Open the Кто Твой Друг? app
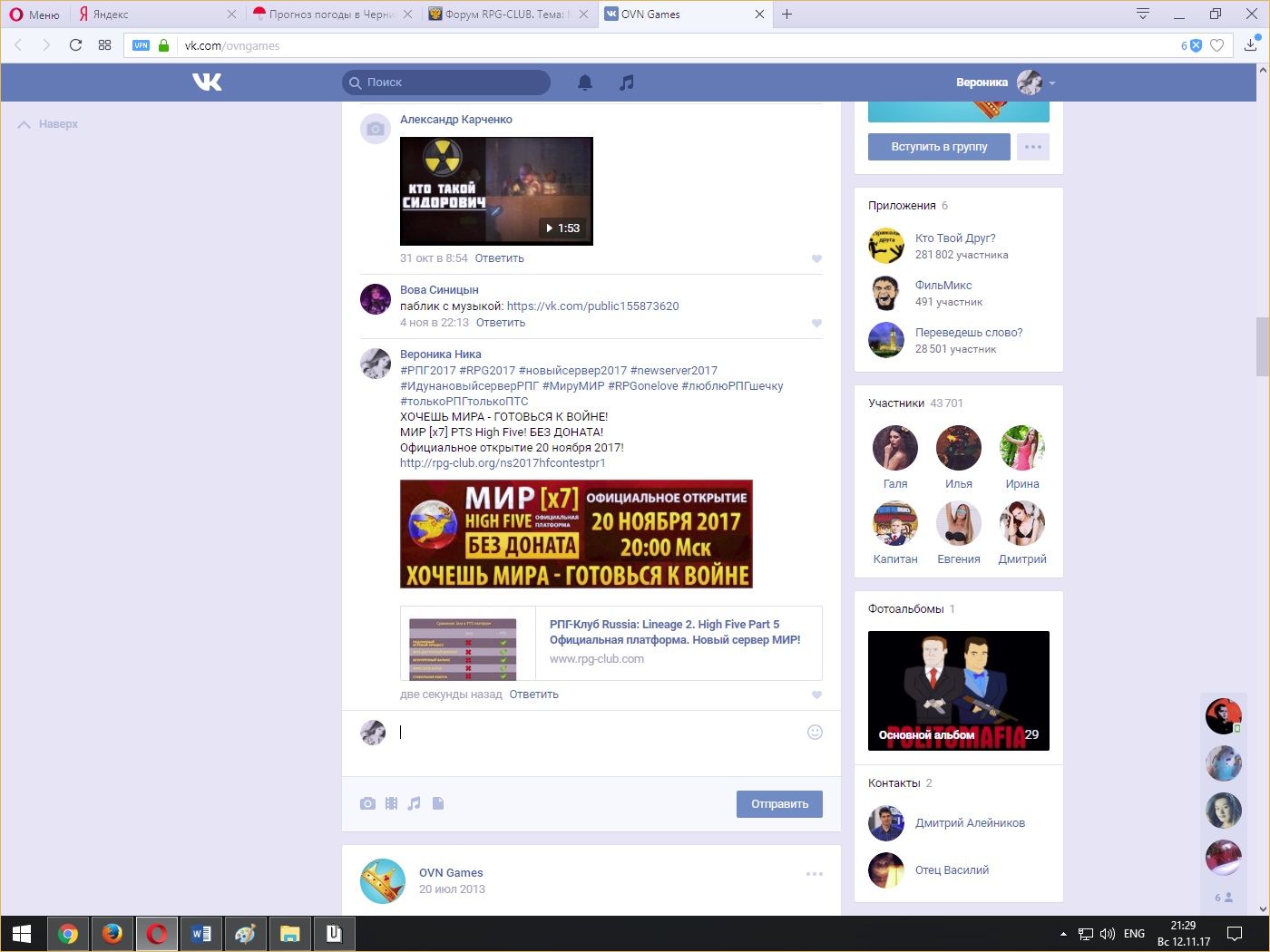The image size is (1270, 952). 955,238
